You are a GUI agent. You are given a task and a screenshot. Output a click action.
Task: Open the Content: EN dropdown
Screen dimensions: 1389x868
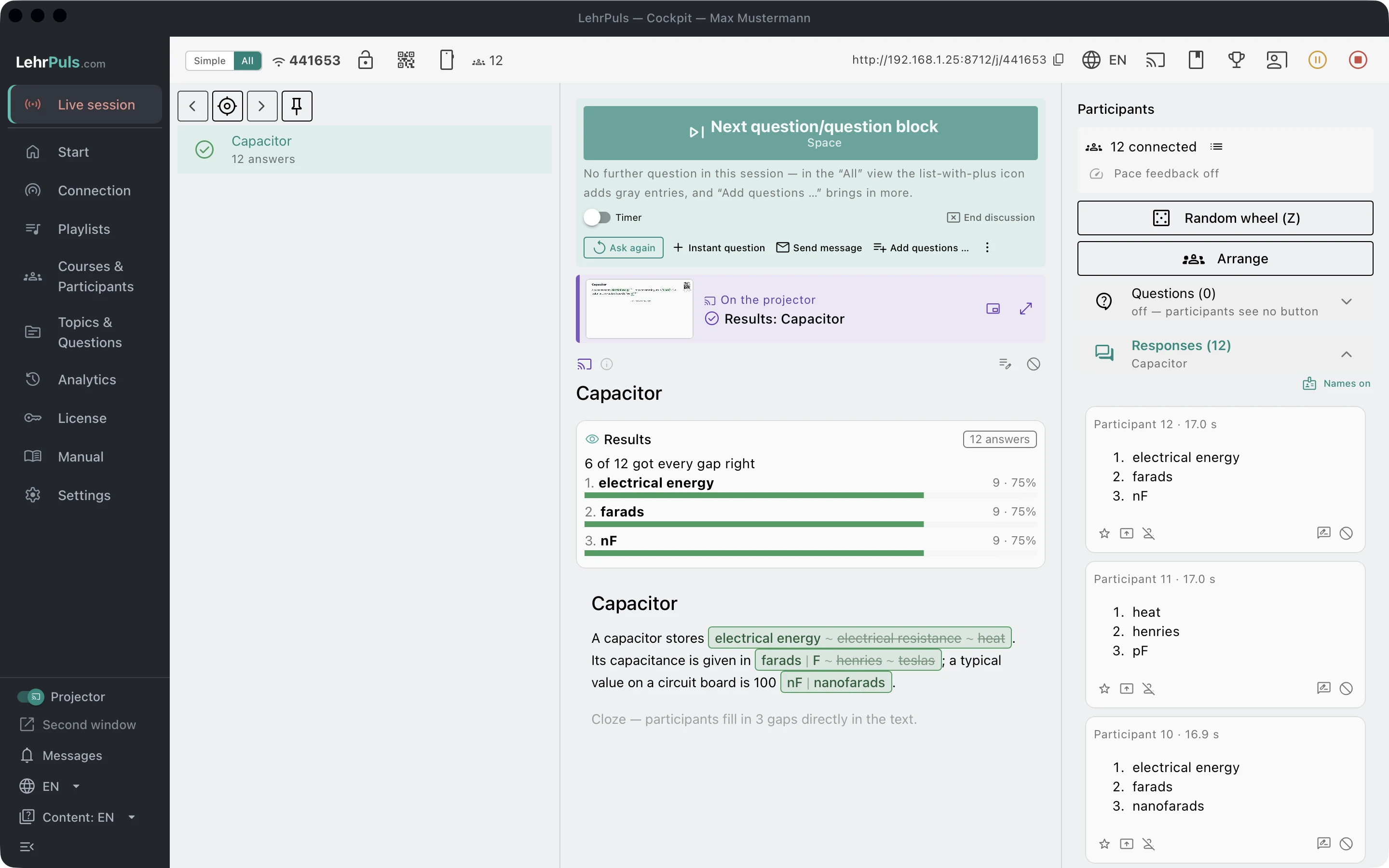point(78,817)
